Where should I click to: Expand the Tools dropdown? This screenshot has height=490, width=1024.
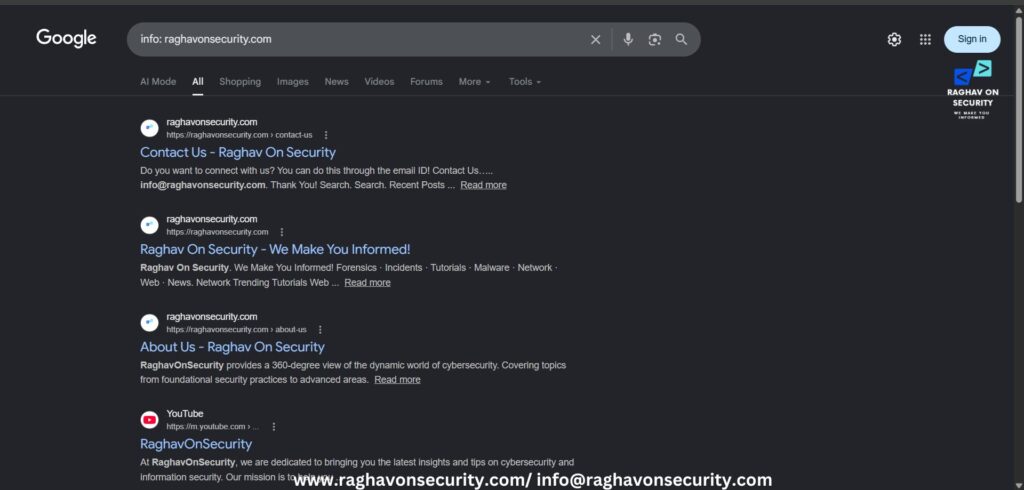(x=525, y=82)
